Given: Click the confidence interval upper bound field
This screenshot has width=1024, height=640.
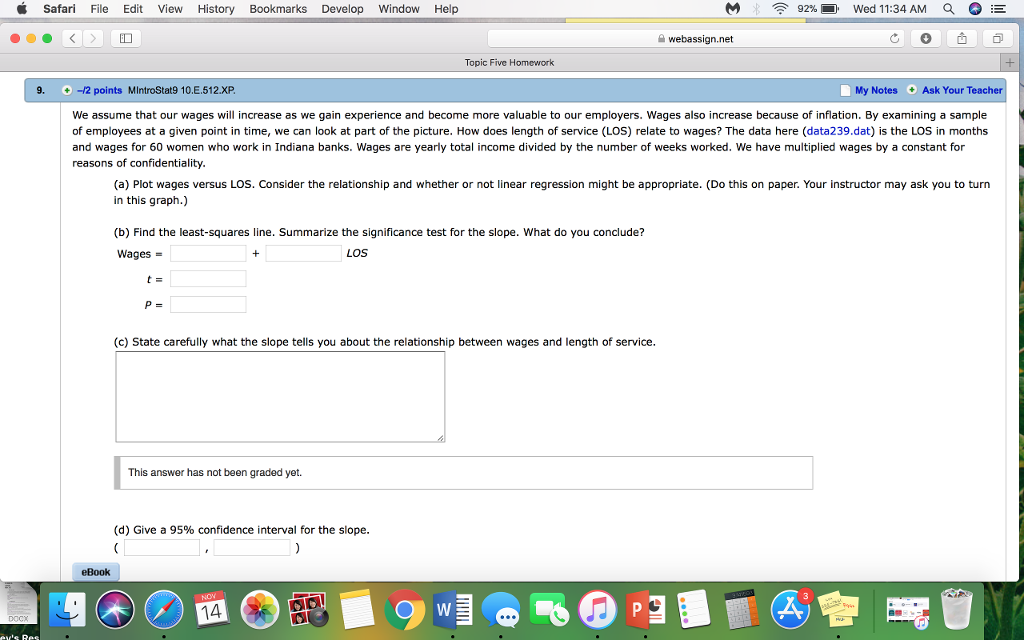Looking at the screenshot, I should (x=252, y=547).
